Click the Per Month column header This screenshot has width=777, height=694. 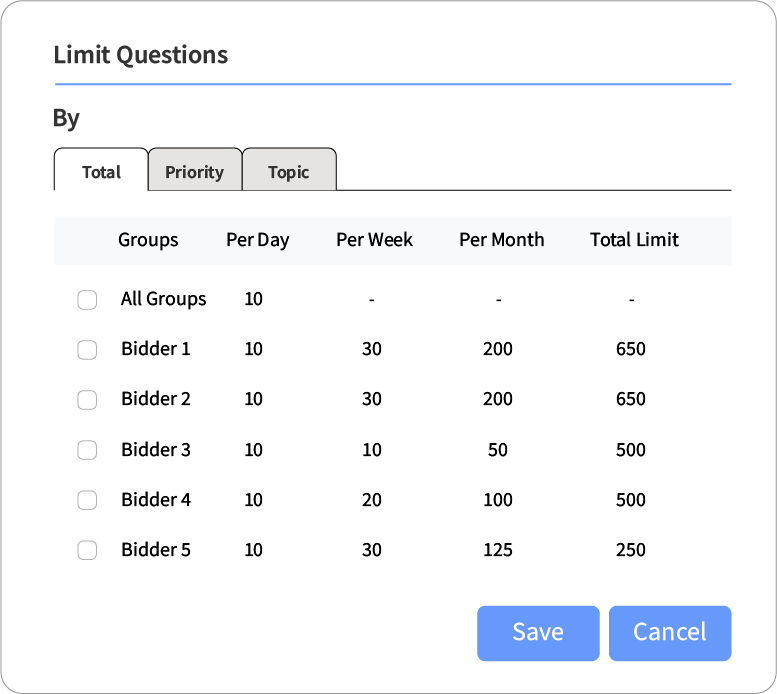click(501, 240)
